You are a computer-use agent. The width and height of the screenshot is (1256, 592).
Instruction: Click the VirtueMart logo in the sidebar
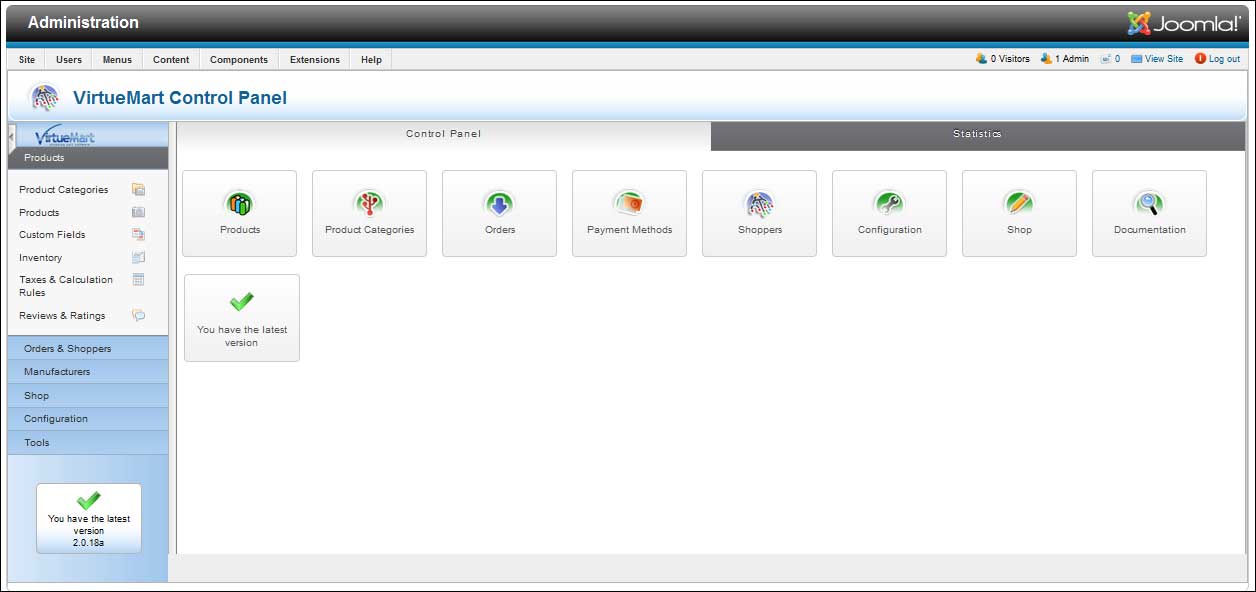point(65,137)
